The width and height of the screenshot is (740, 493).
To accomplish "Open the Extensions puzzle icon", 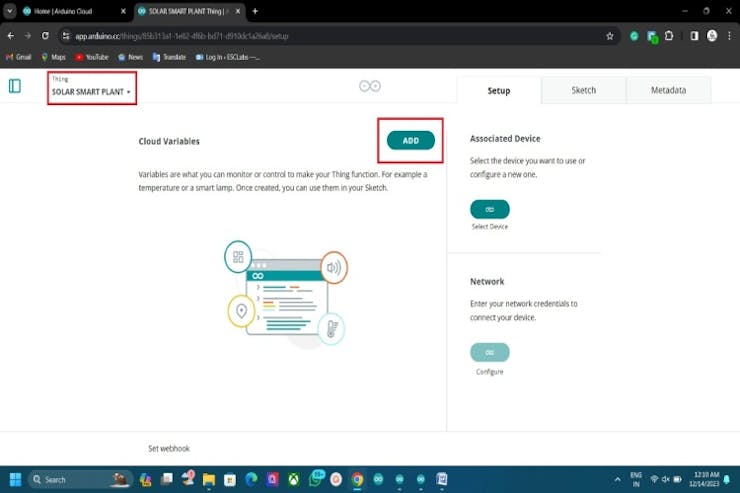I will pyautogui.click(x=669, y=35).
